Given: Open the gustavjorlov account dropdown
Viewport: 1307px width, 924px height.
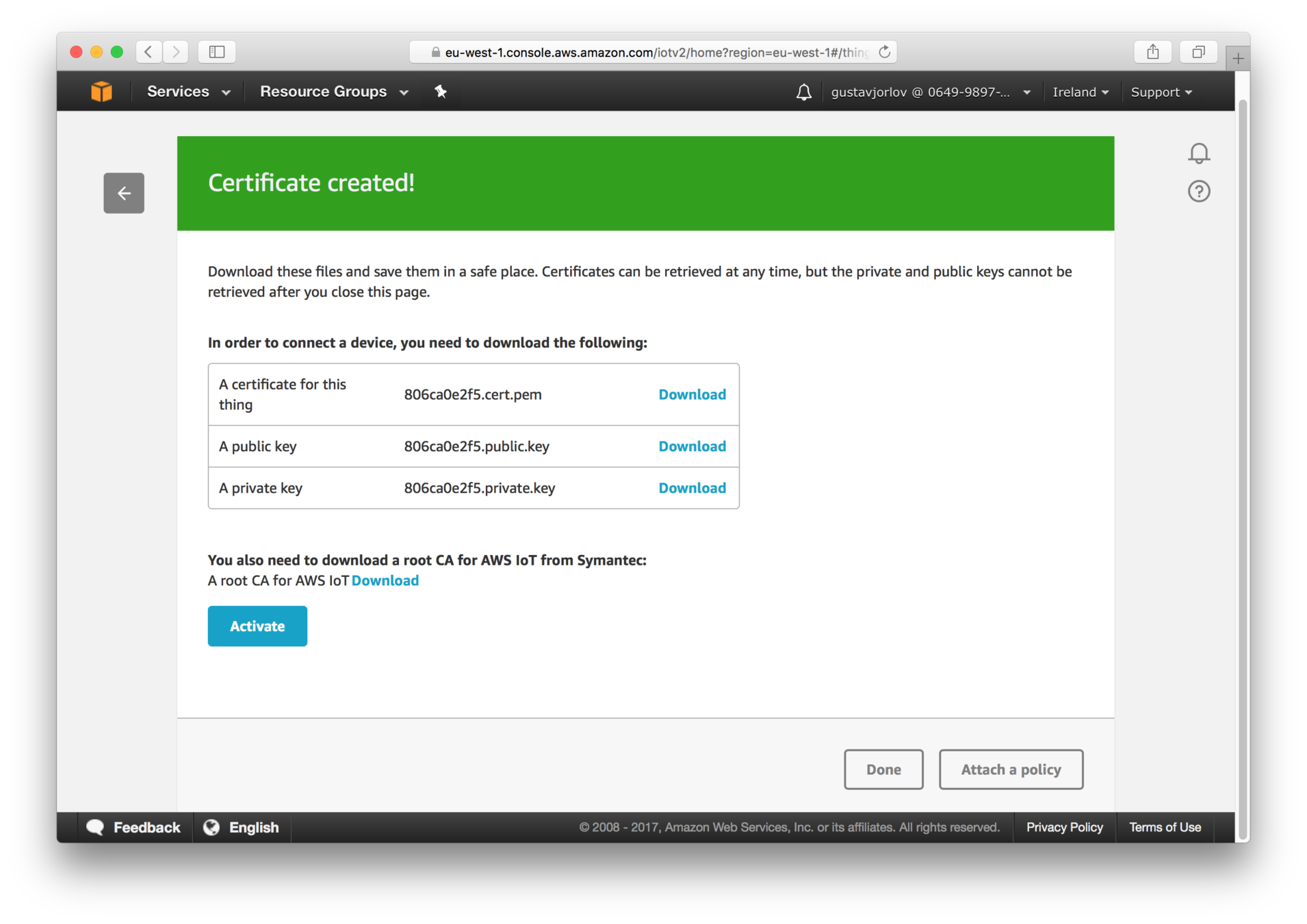Looking at the screenshot, I should click(931, 92).
